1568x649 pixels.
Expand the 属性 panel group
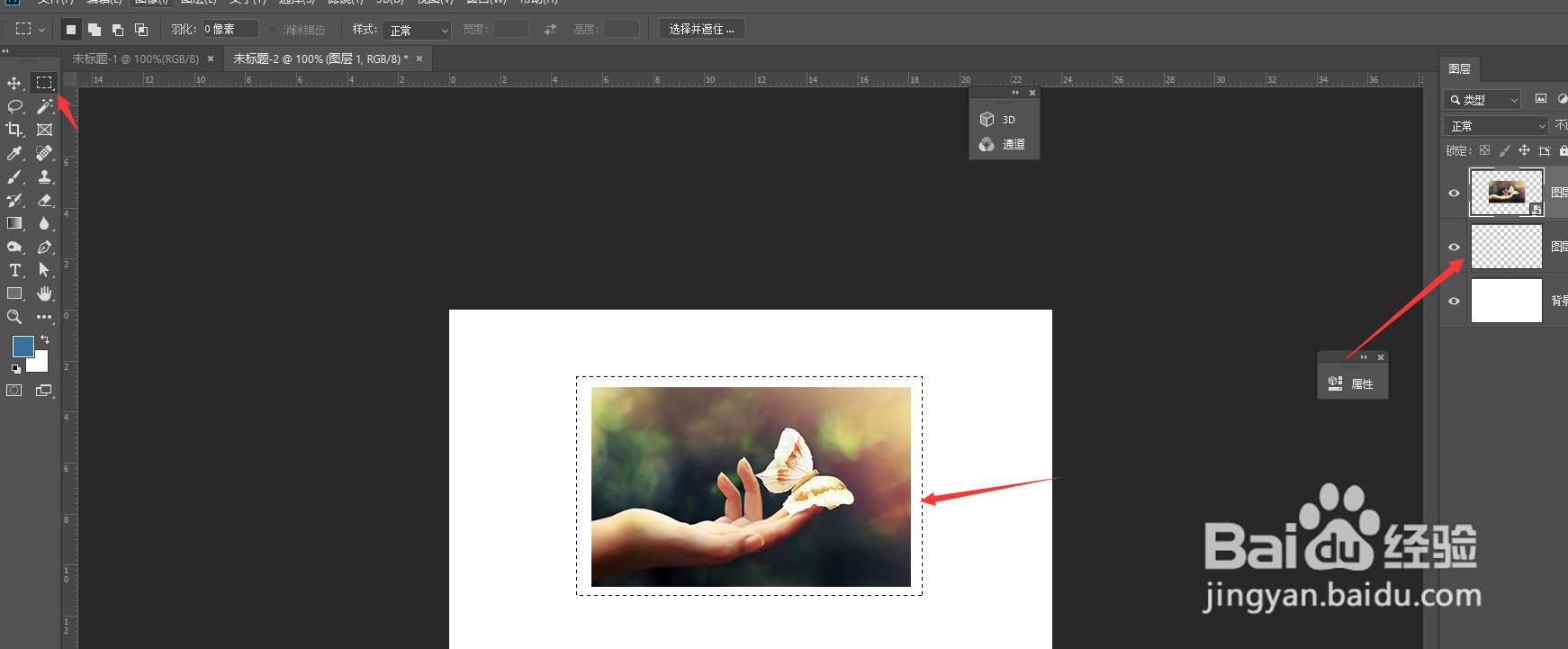click(1364, 357)
